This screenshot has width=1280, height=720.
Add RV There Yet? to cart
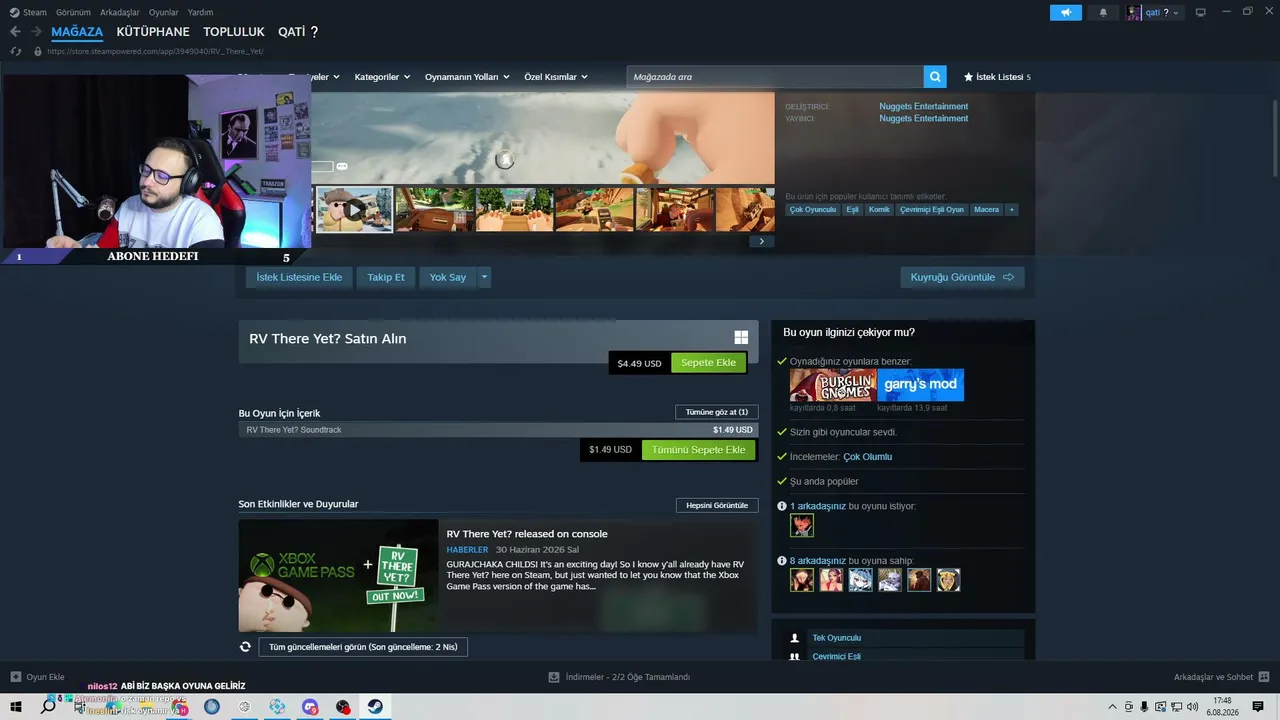click(708, 363)
